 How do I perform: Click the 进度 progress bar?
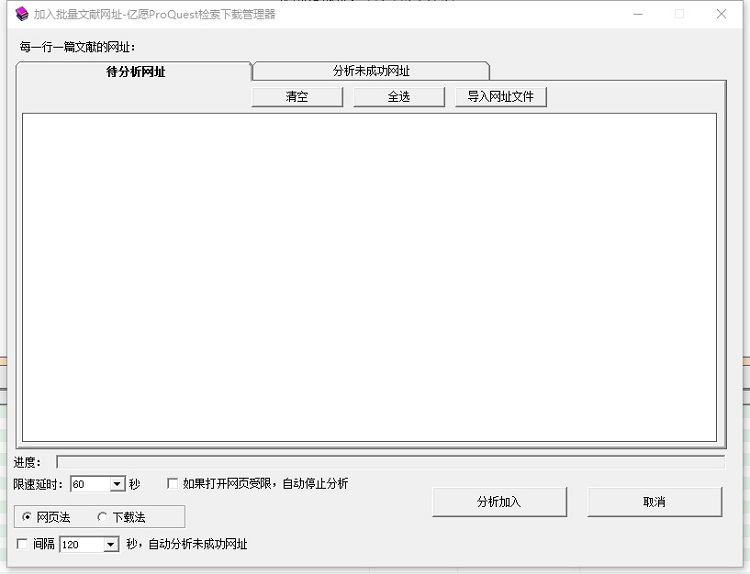[390, 462]
